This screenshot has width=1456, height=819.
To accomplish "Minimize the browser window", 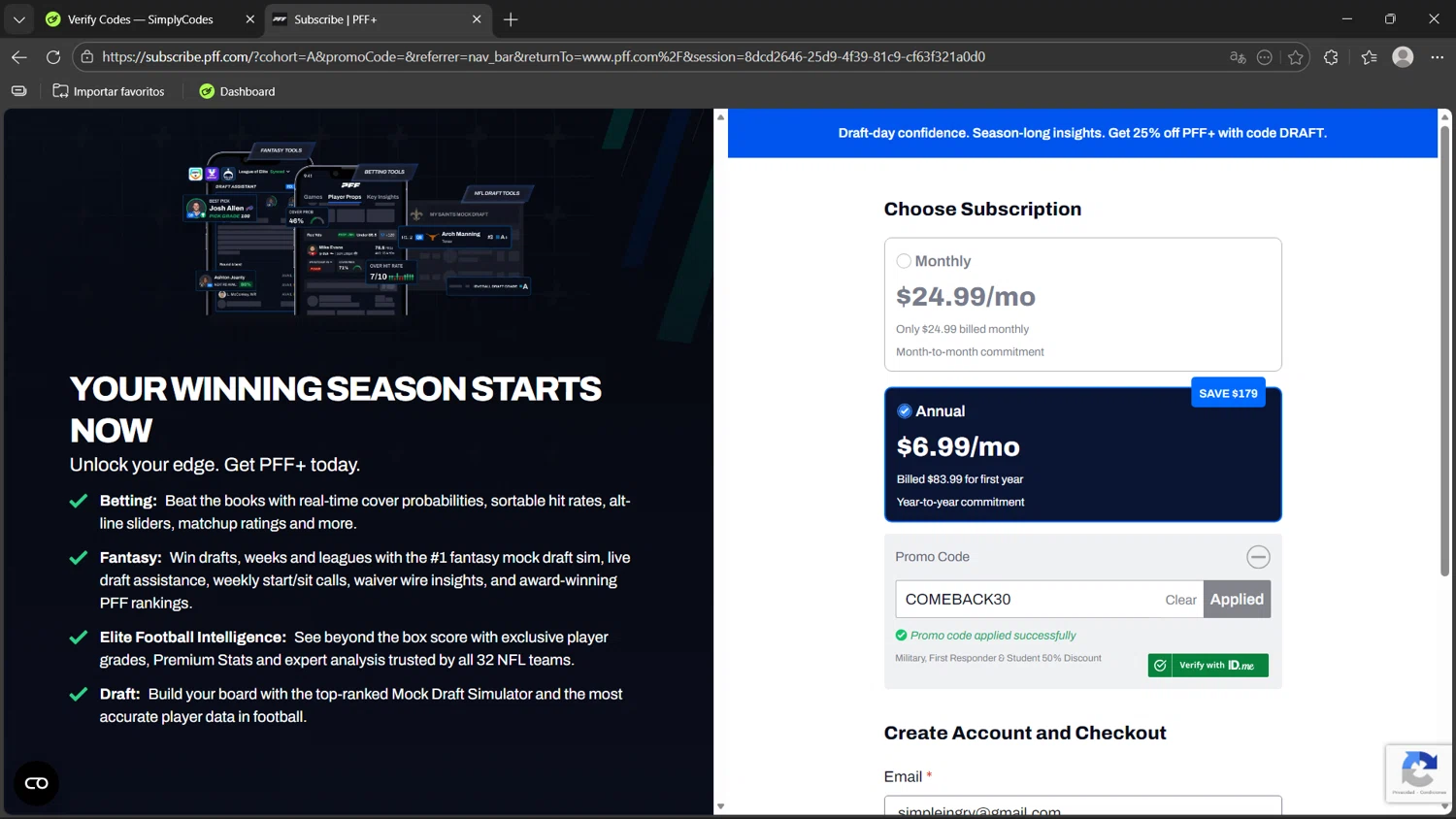I will (1347, 19).
